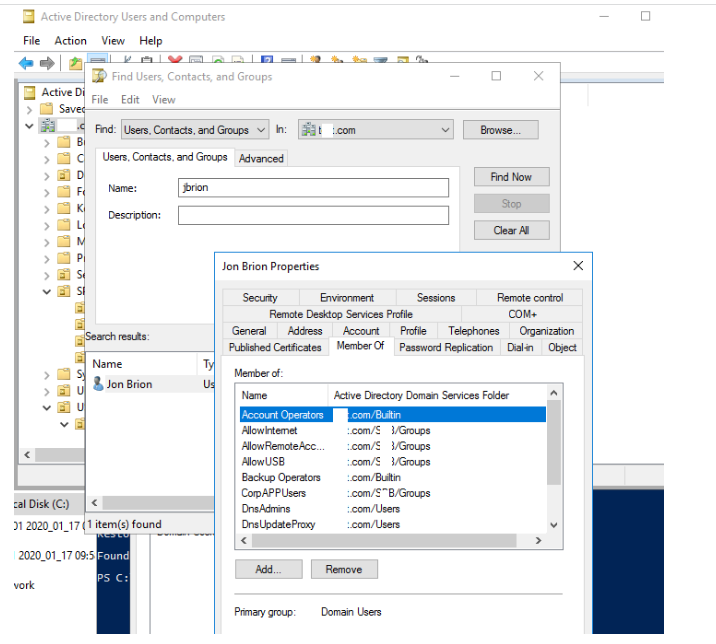Click the domain node icon in the tree
Viewport: 716px width, 644px height.
point(47,126)
